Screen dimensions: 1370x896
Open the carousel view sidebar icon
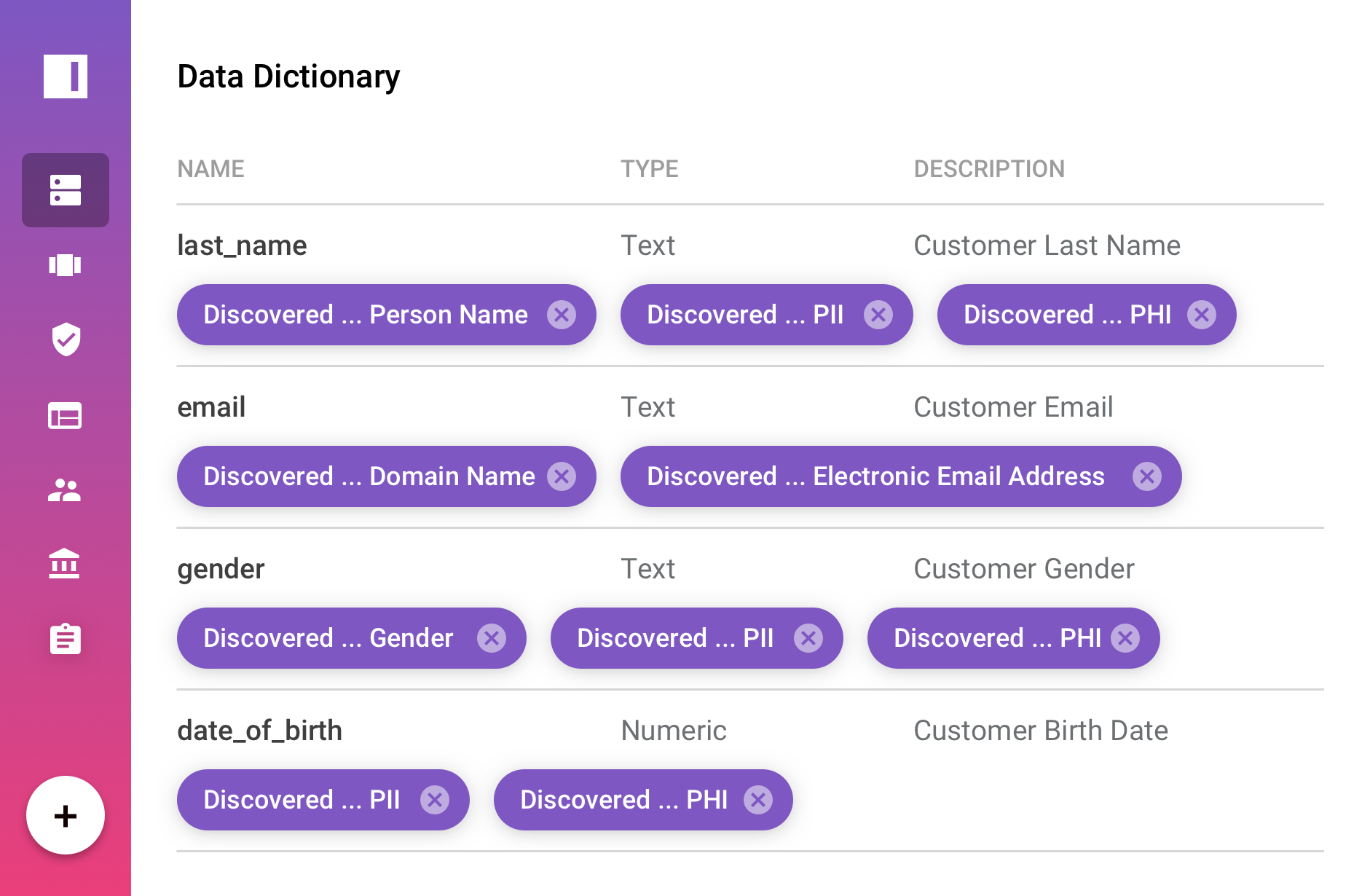click(66, 265)
